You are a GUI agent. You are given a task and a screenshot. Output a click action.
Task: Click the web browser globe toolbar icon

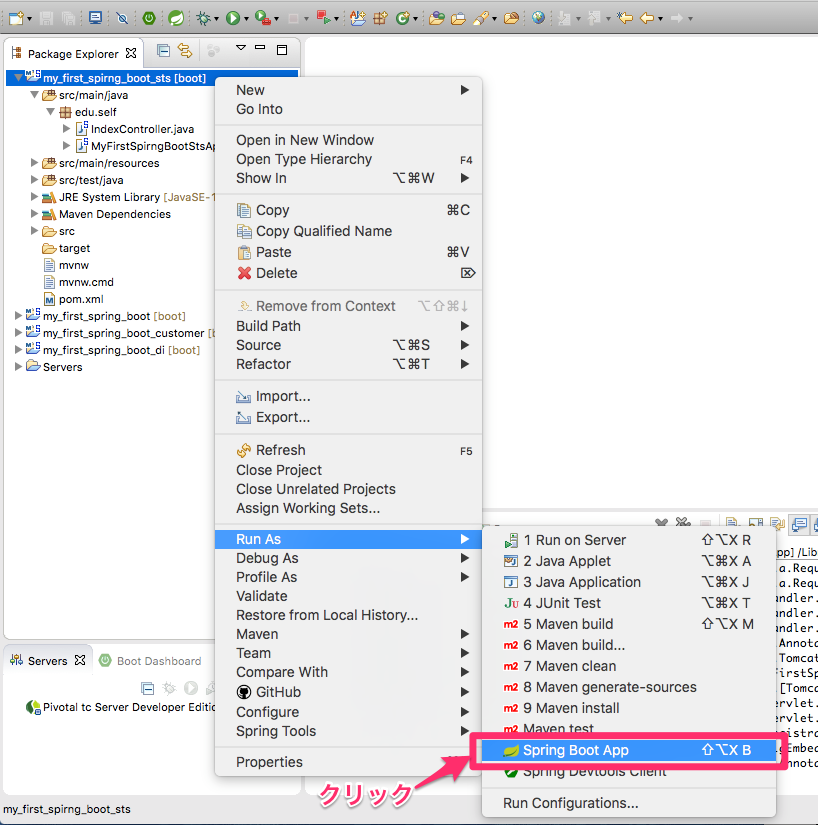tap(538, 18)
